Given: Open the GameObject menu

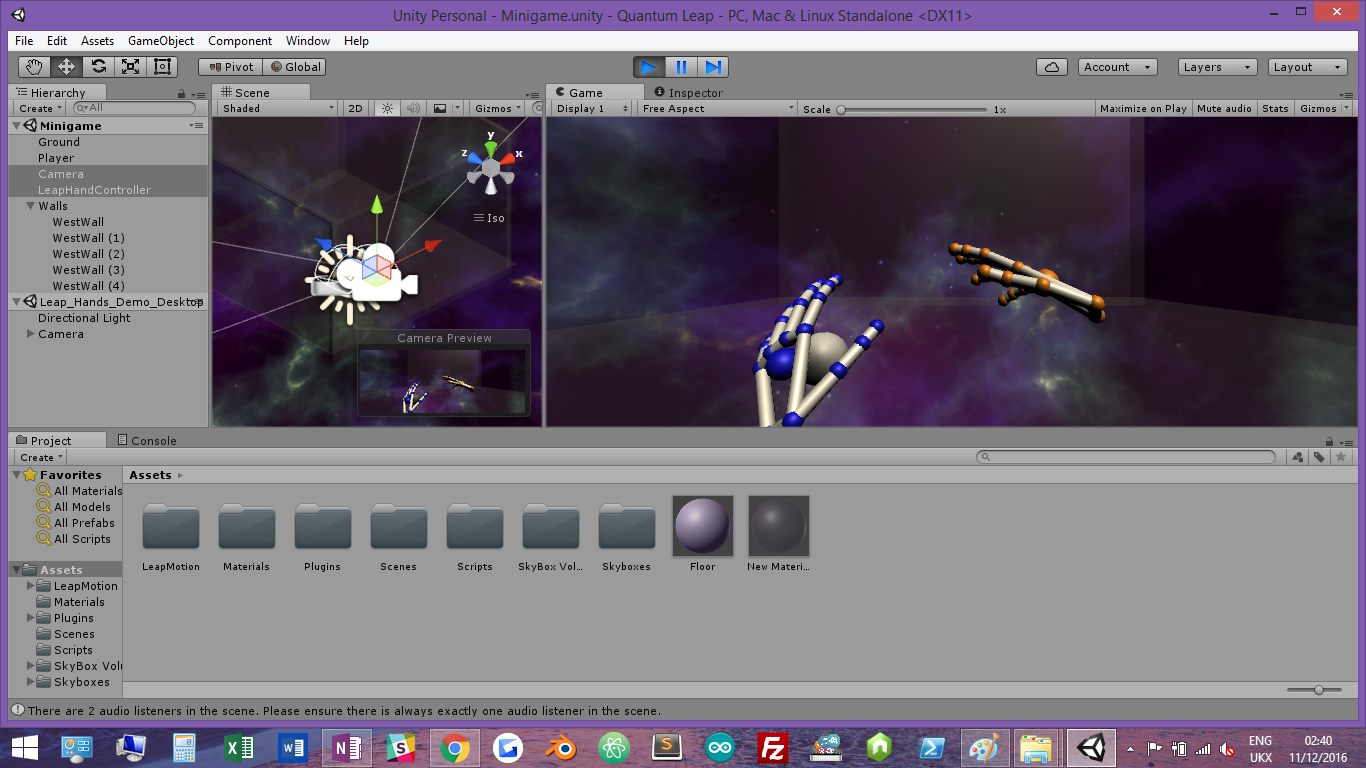Looking at the screenshot, I should [x=161, y=41].
